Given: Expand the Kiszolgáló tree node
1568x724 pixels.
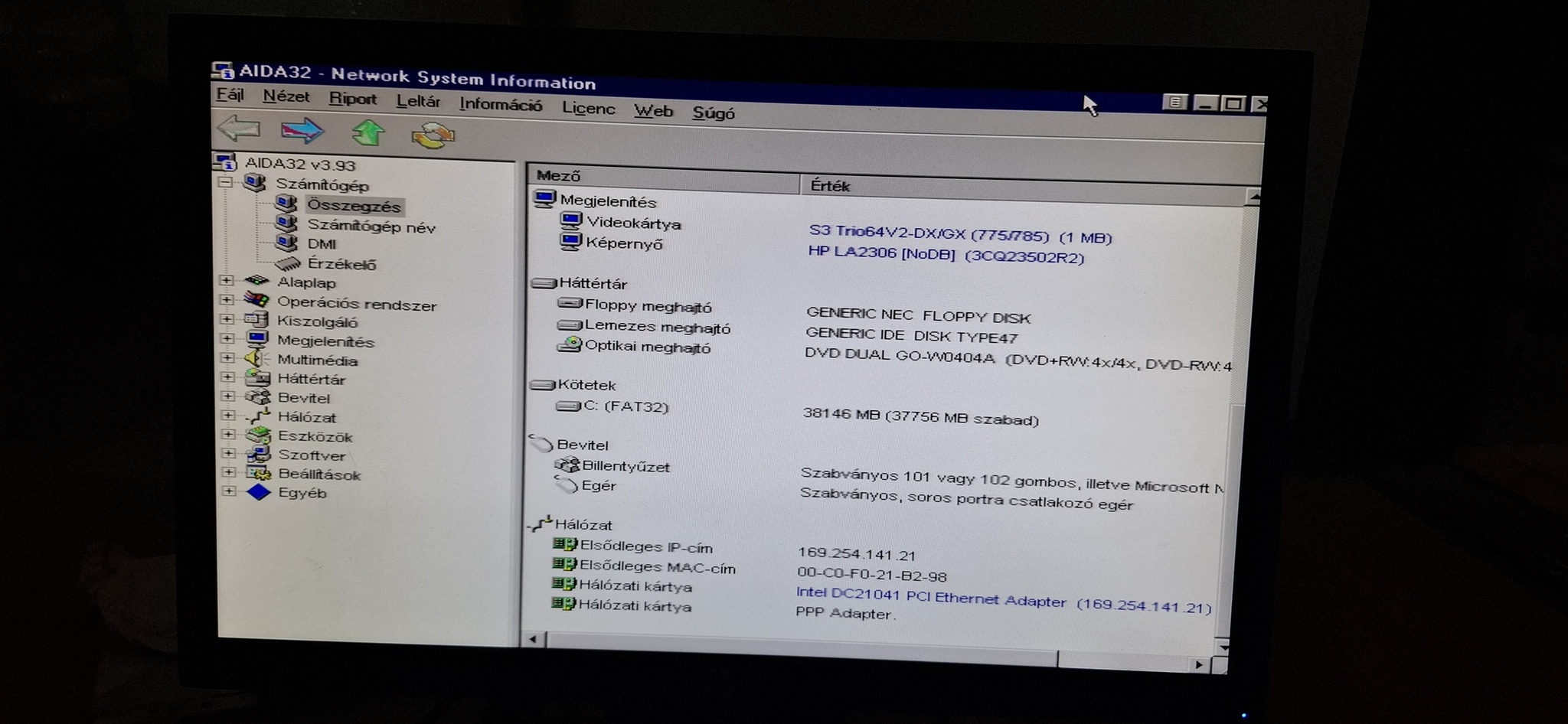Looking at the screenshot, I should (227, 318).
